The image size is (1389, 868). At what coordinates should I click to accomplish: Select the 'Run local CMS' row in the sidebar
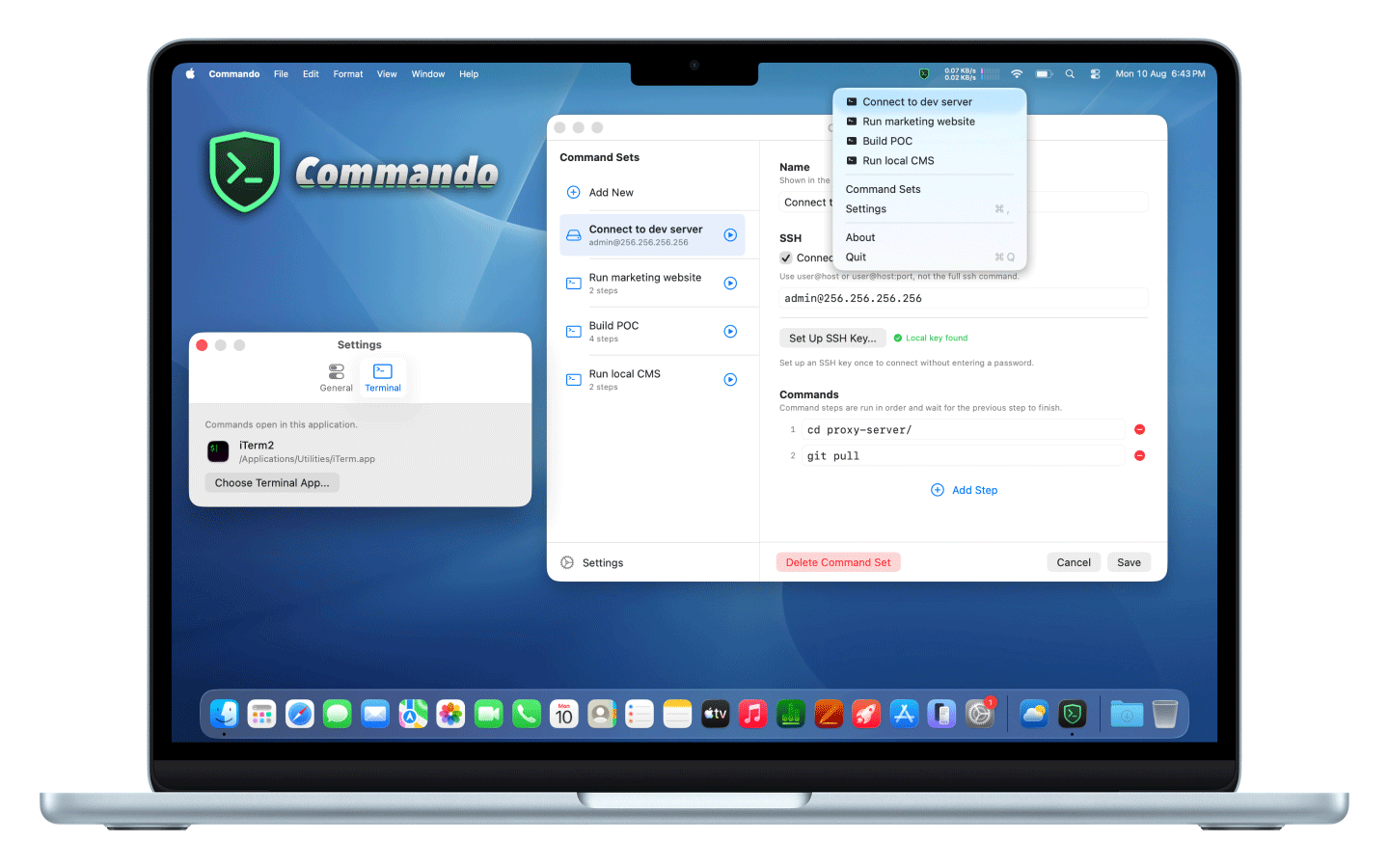652,380
